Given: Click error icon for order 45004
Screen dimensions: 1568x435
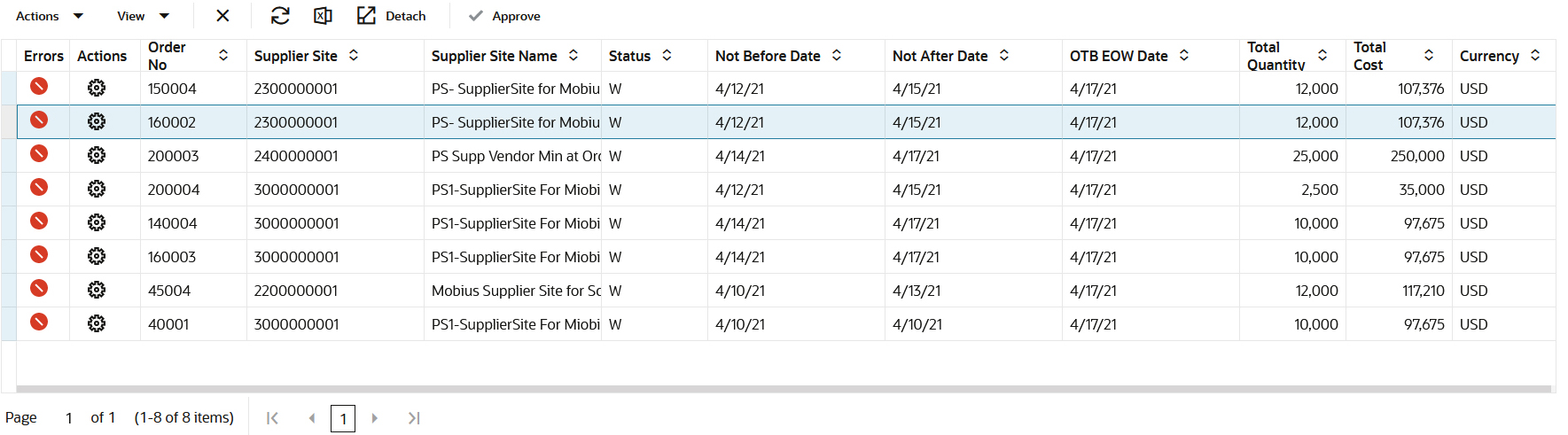Looking at the screenshot, I should pos(39,289).
